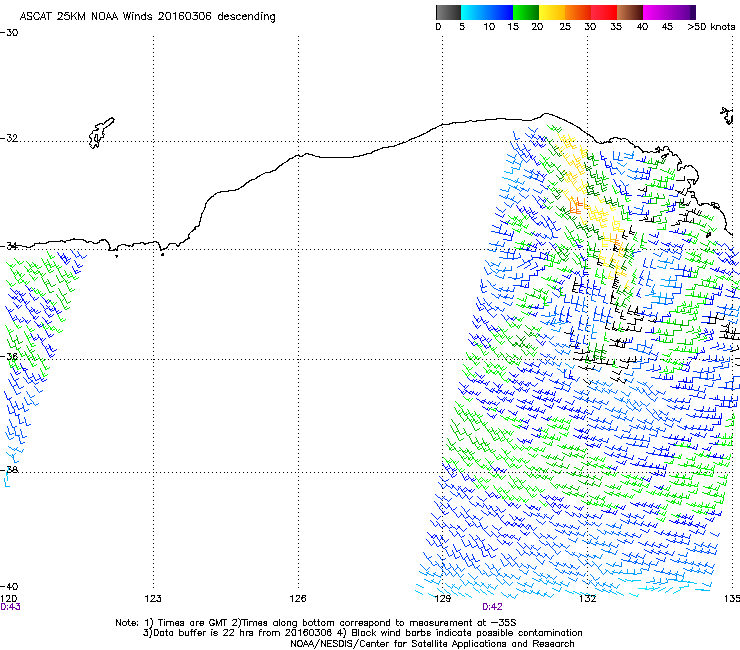Click the orange 25-30 knots legend segment
This screenshot has width=740, height=650.
pos(578,12)
